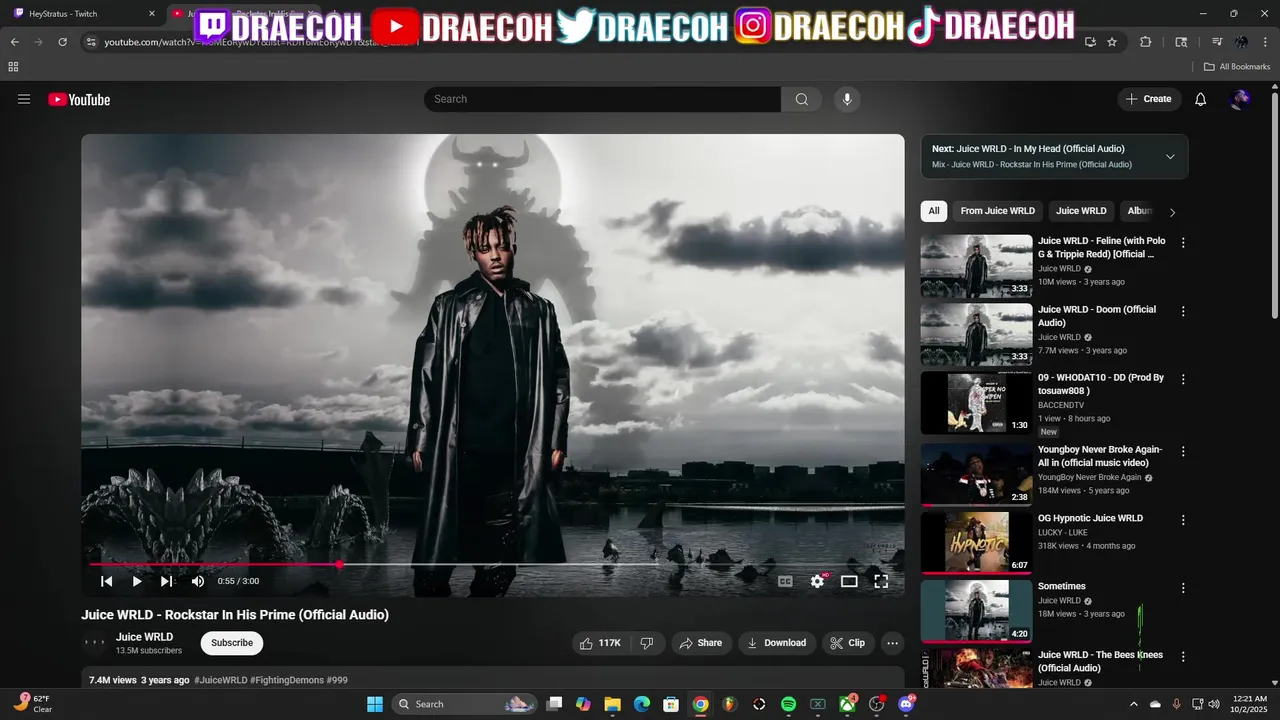Dislike this video
1280x720 pixels.
(x=647, y=643)
